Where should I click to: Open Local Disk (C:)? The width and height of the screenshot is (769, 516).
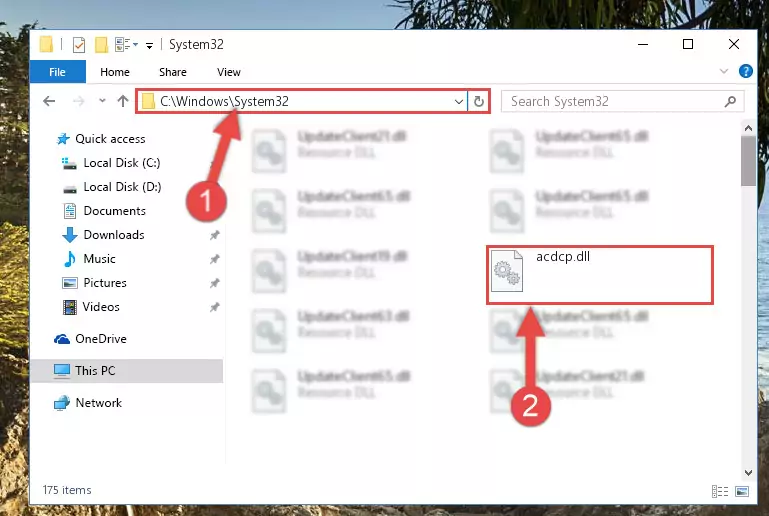122,163
